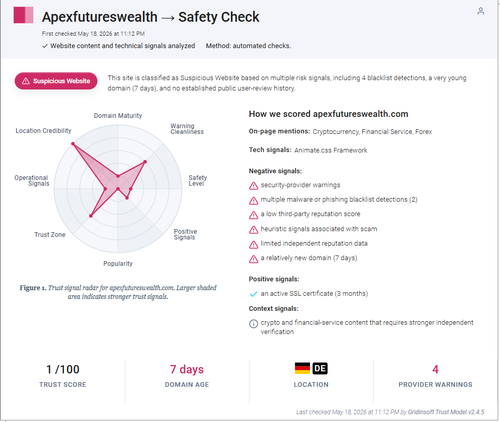Click 'security-provider warnings' text
The image size is (500, 422).
[x=300, y=185]
